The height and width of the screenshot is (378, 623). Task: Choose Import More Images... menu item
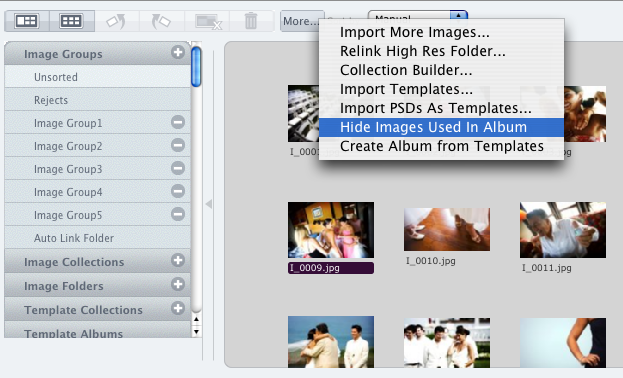(441, 32)
